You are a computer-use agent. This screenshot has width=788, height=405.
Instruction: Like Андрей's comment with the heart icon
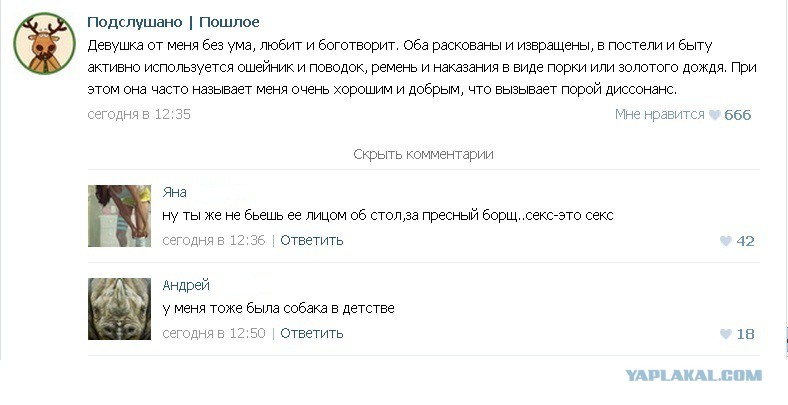point(725,334)
